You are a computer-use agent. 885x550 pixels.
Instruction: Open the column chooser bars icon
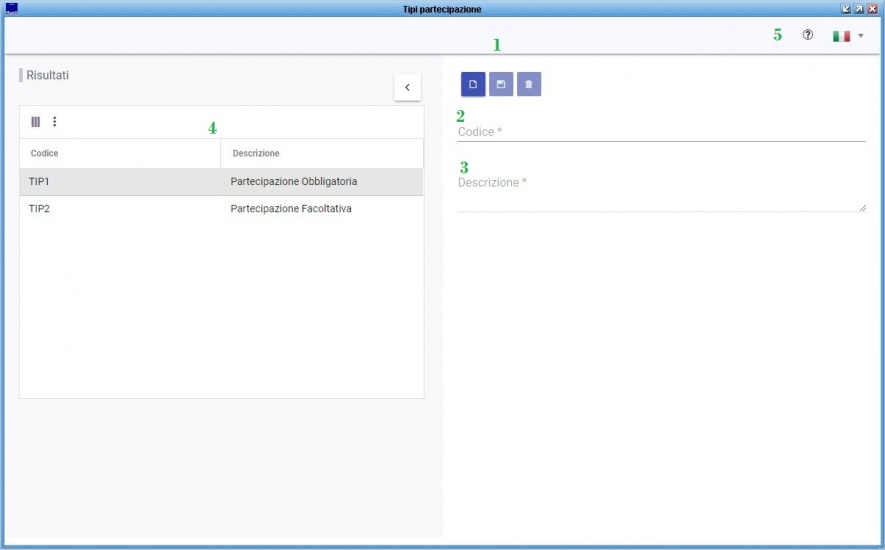36,121
